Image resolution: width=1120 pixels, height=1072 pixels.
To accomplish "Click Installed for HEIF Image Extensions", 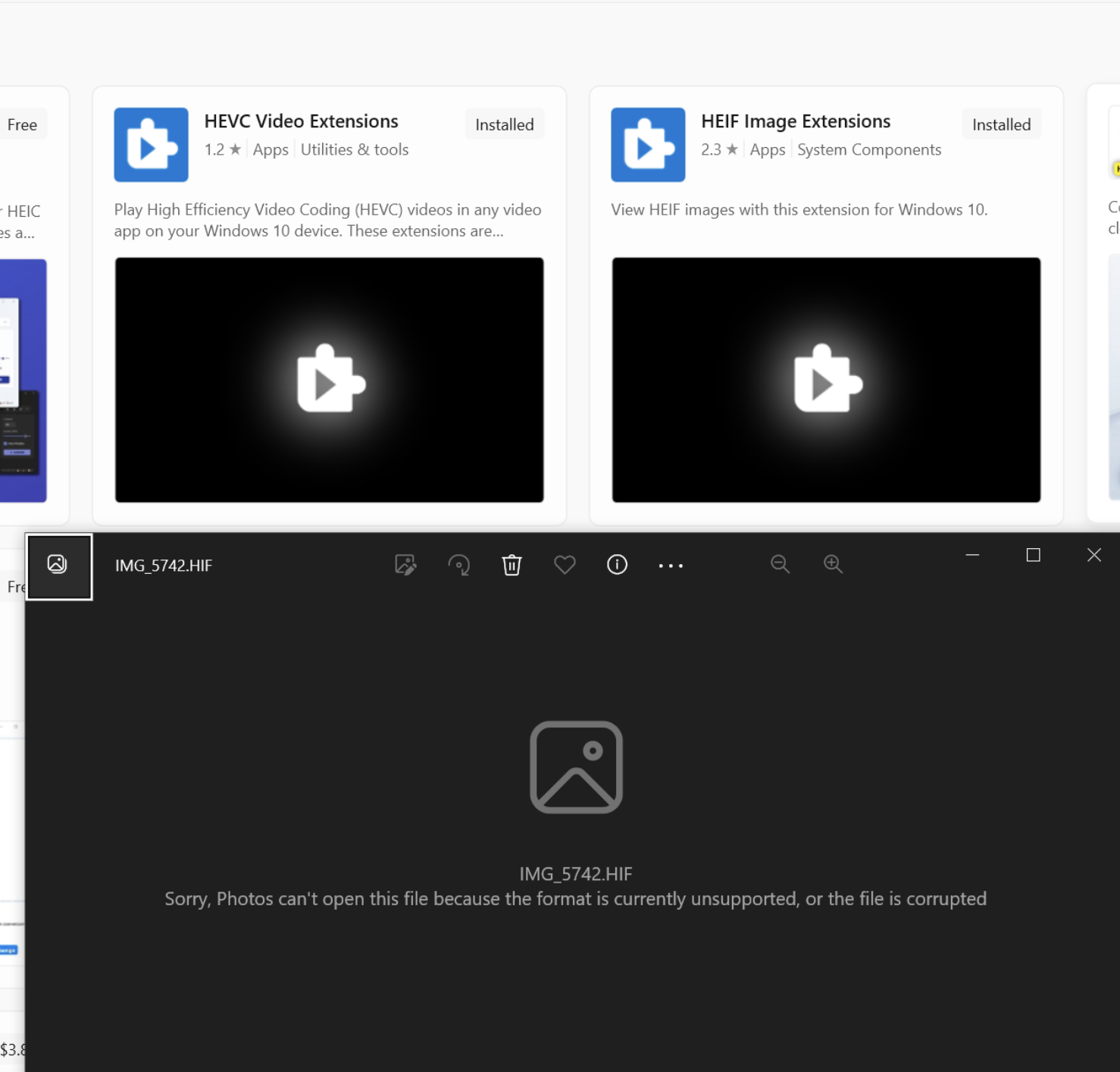I will click(1000, 124).
